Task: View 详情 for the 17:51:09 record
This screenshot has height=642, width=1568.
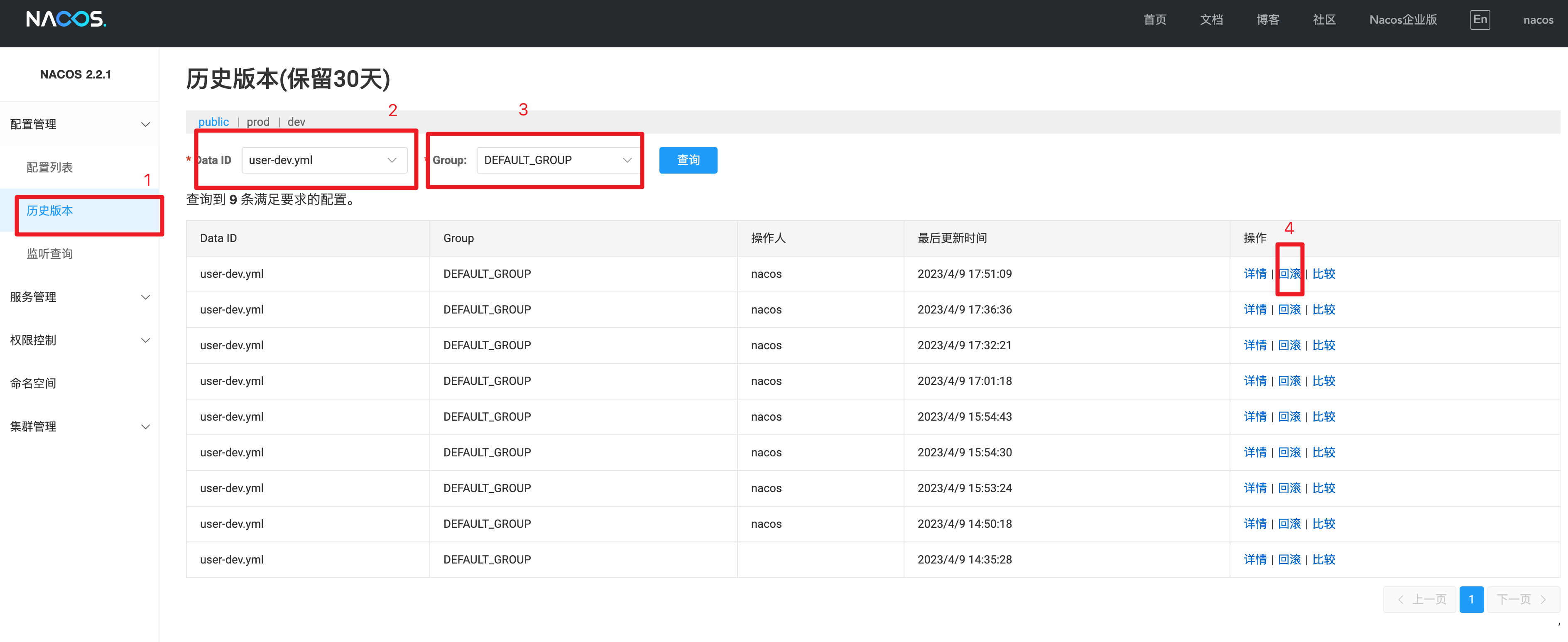Action: [x=1254, y=274]
